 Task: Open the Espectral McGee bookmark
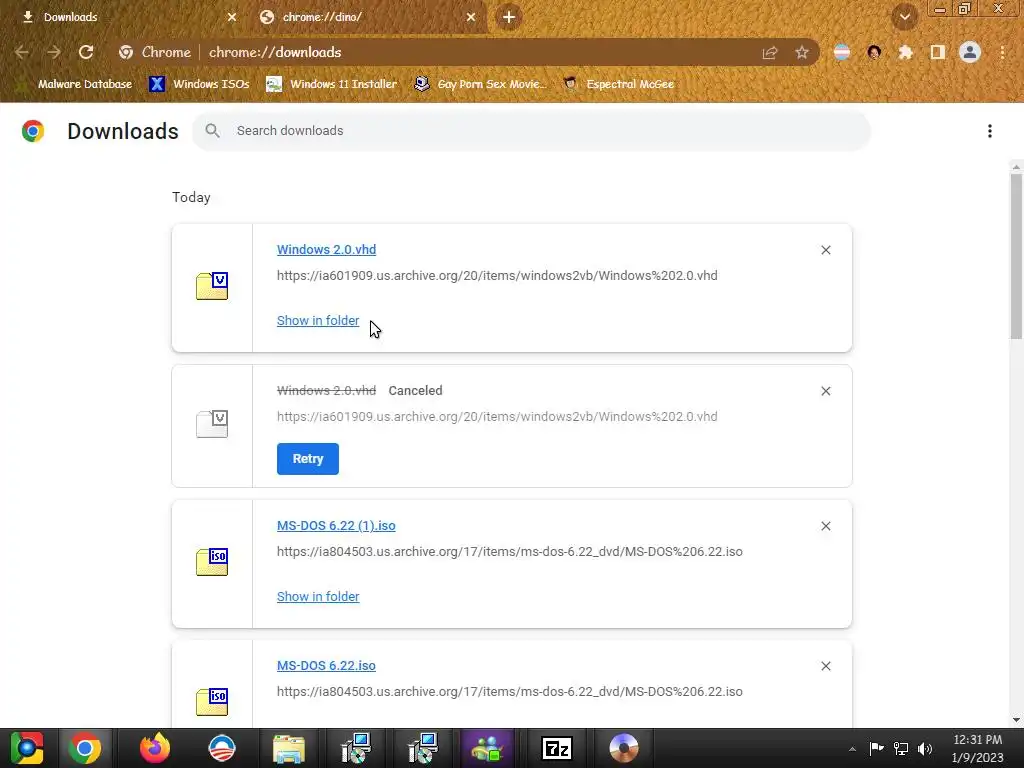(618, 84)
